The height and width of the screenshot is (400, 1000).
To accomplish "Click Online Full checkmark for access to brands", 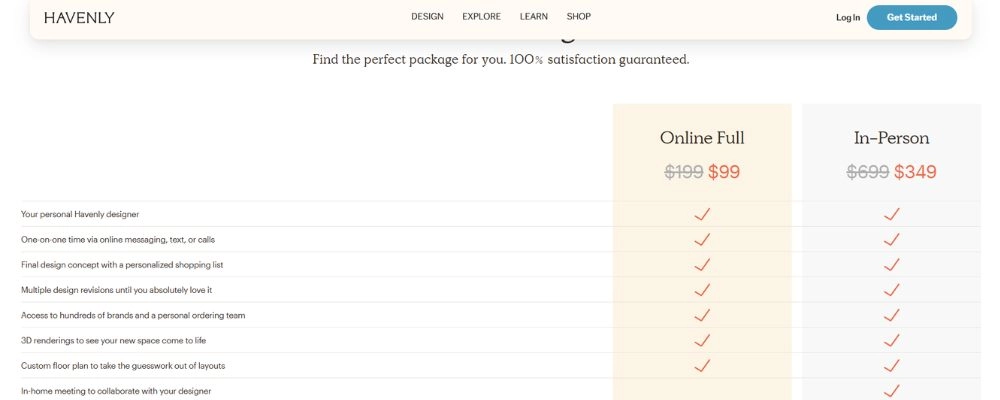I will tap(702, 315).
